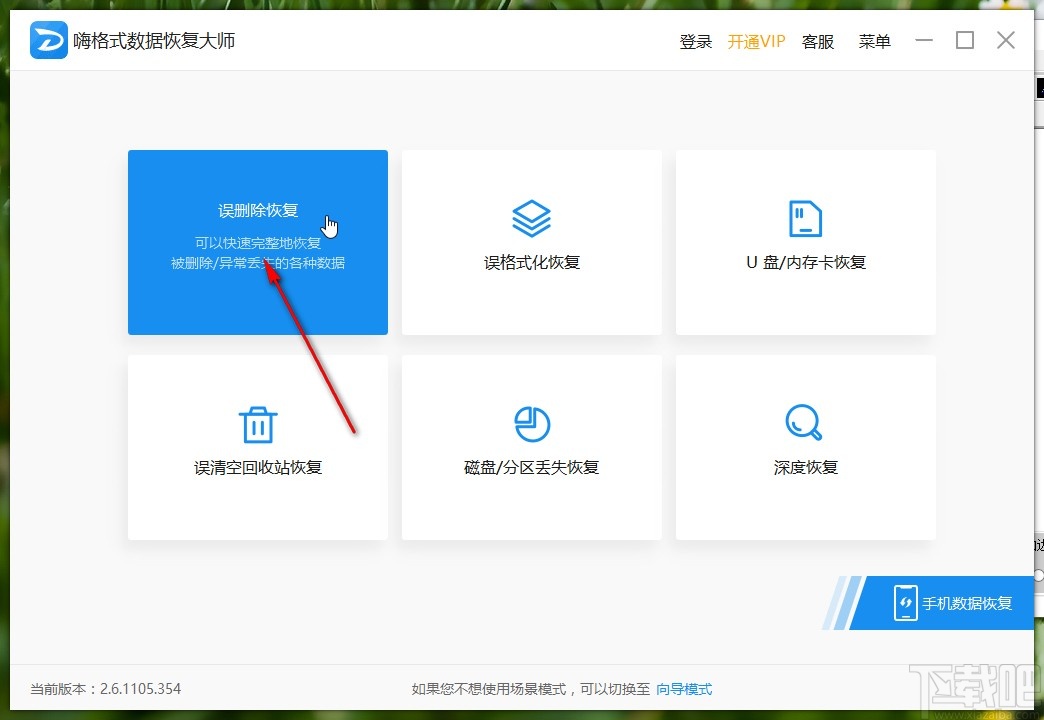Choose the U 盘/内存卡恢复 label
The height and width of the screenshot is (720, 1044).
click(806, 262)
